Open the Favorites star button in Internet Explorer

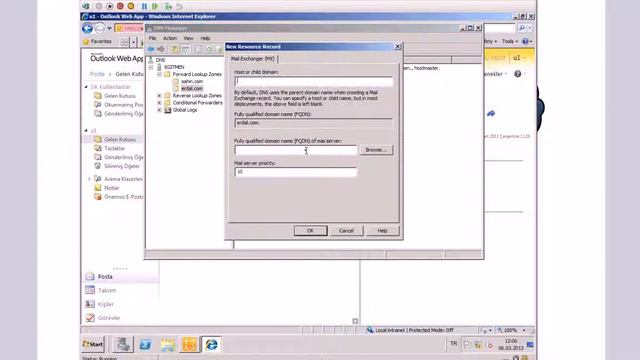[98, 42]
